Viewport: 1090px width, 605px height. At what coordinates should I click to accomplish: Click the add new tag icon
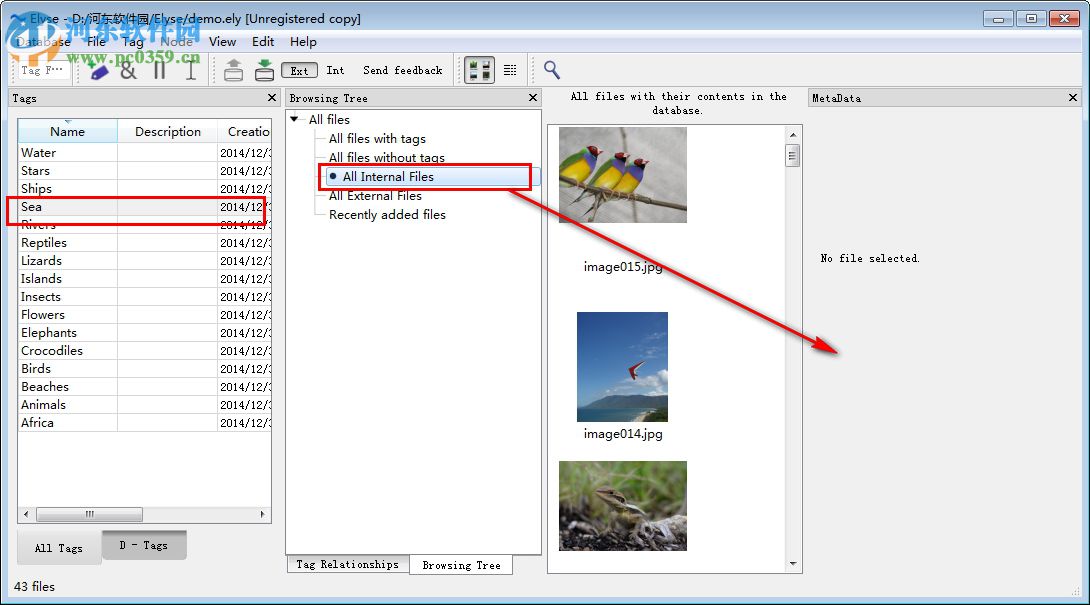[x=99, y=70]
